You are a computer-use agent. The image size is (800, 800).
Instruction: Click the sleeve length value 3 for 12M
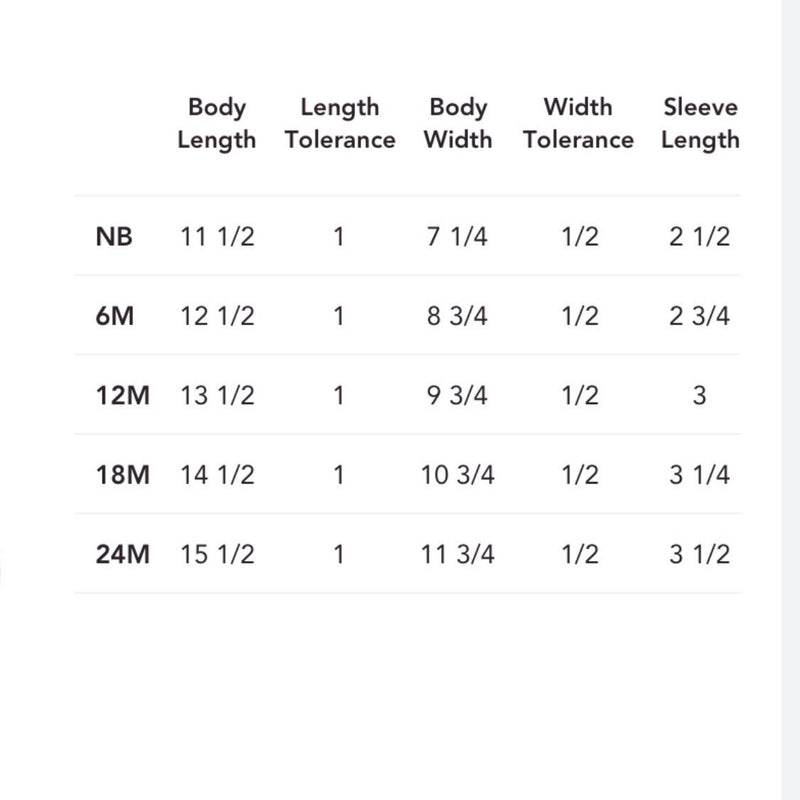pyautogui.click(x=699, y=395)
